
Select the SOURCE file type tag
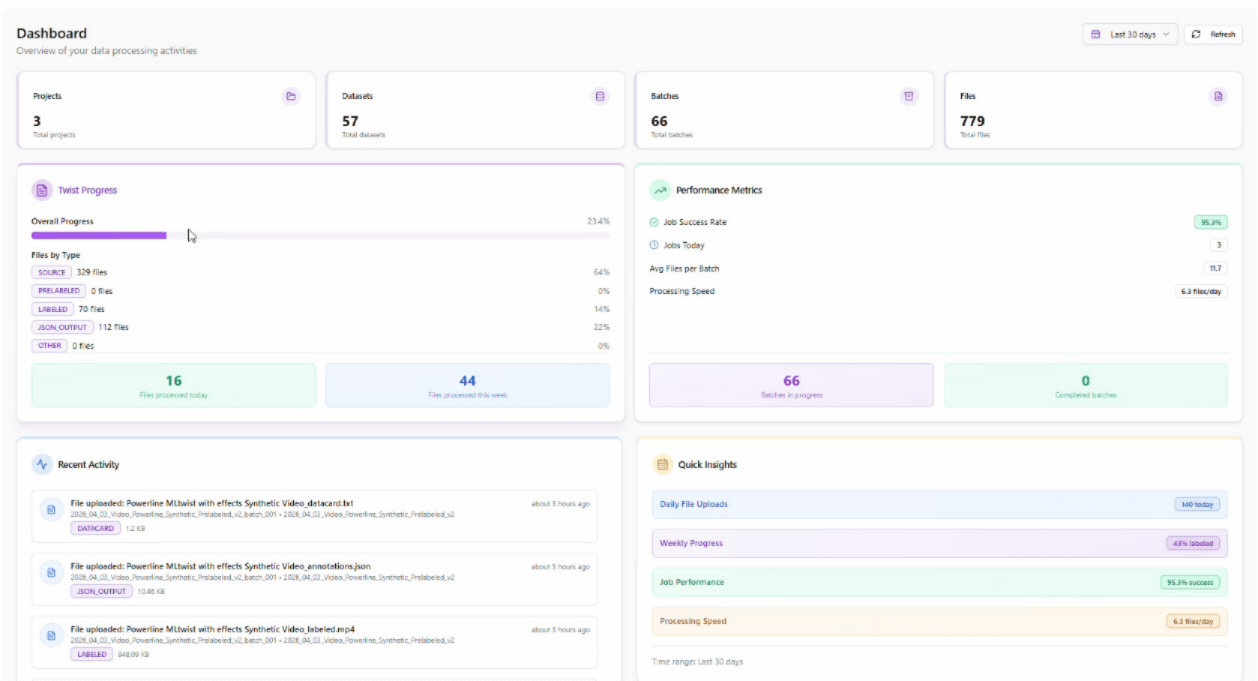click(52, 272)
